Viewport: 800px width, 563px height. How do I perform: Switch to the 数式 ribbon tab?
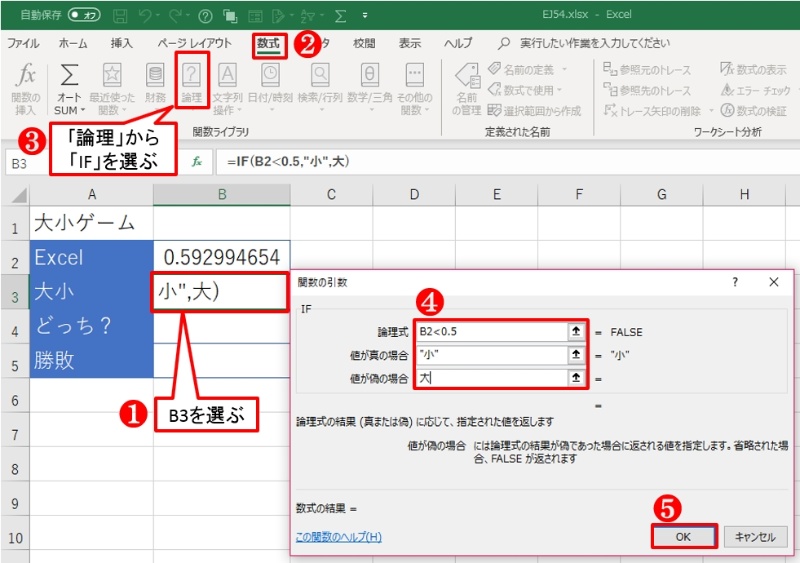pos(268,43)
